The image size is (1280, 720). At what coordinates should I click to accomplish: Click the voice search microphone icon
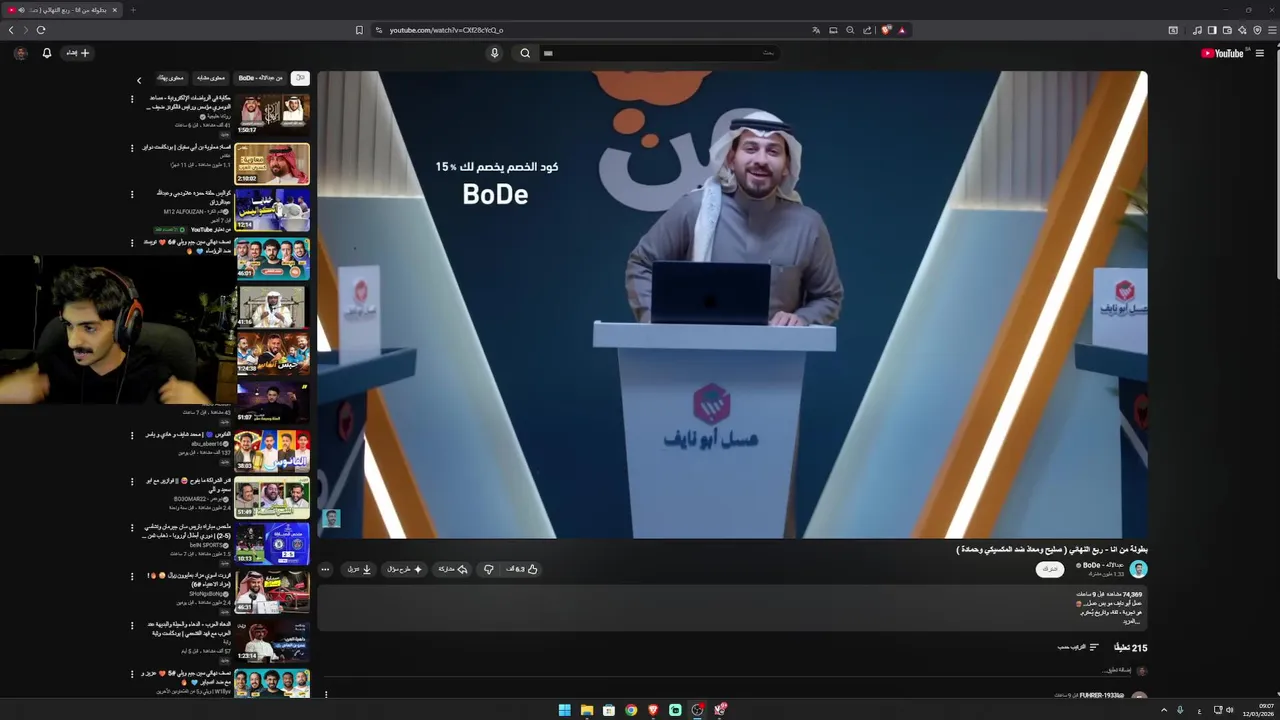tap(494, 53)
